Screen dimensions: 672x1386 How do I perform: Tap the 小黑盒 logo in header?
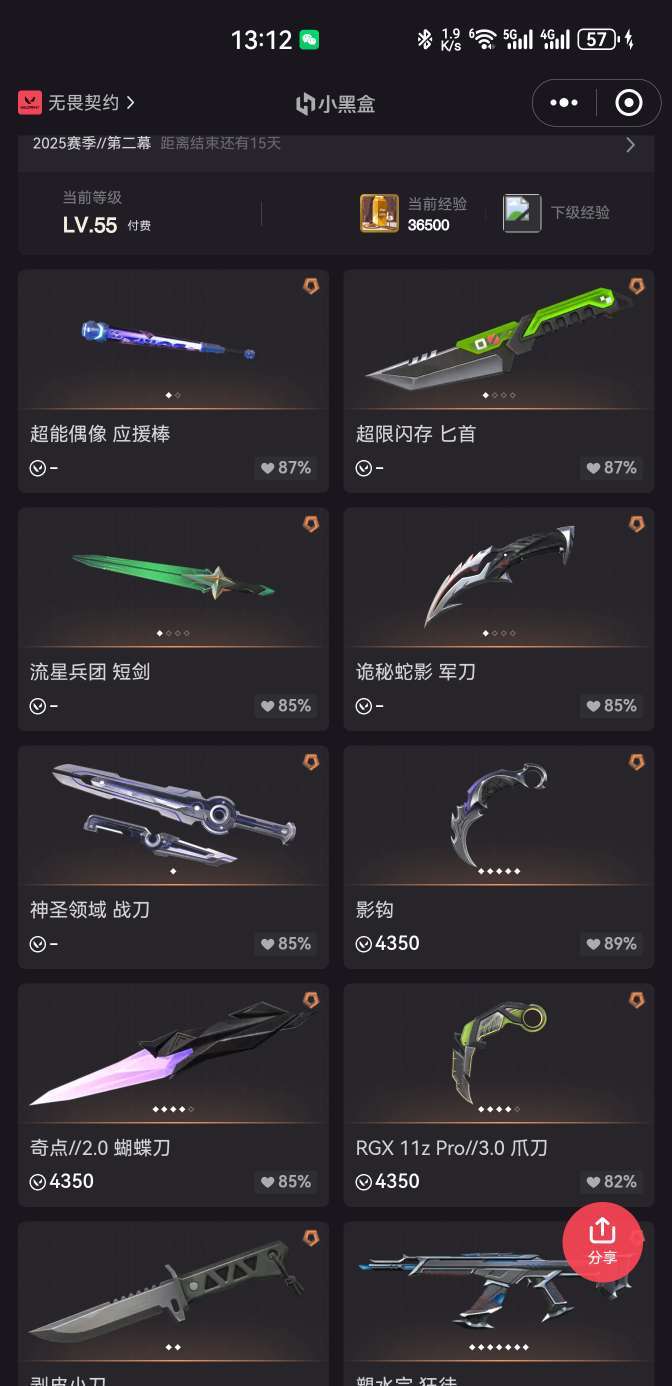pyautogui.click(x=336, y=103)
